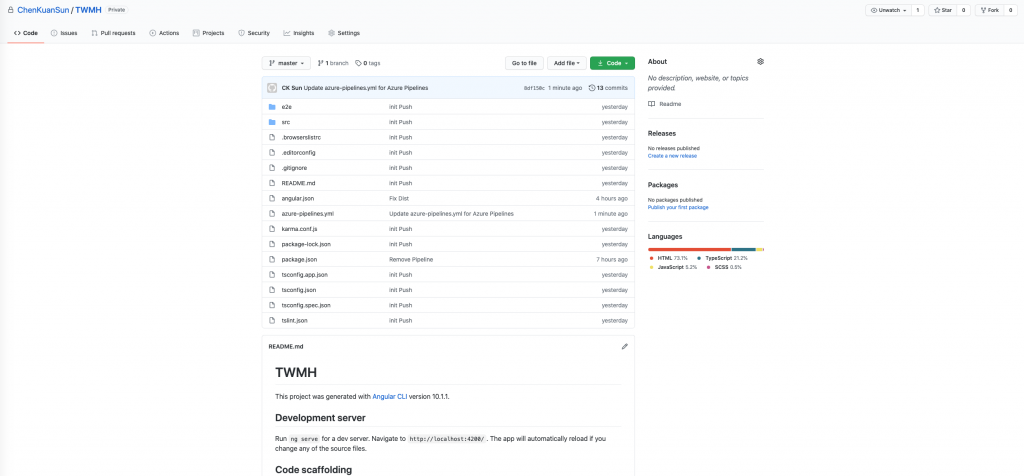1024x476 pixels.
Task: Open the ChenKuanSun owner link
Action: (x=43, y=10)
